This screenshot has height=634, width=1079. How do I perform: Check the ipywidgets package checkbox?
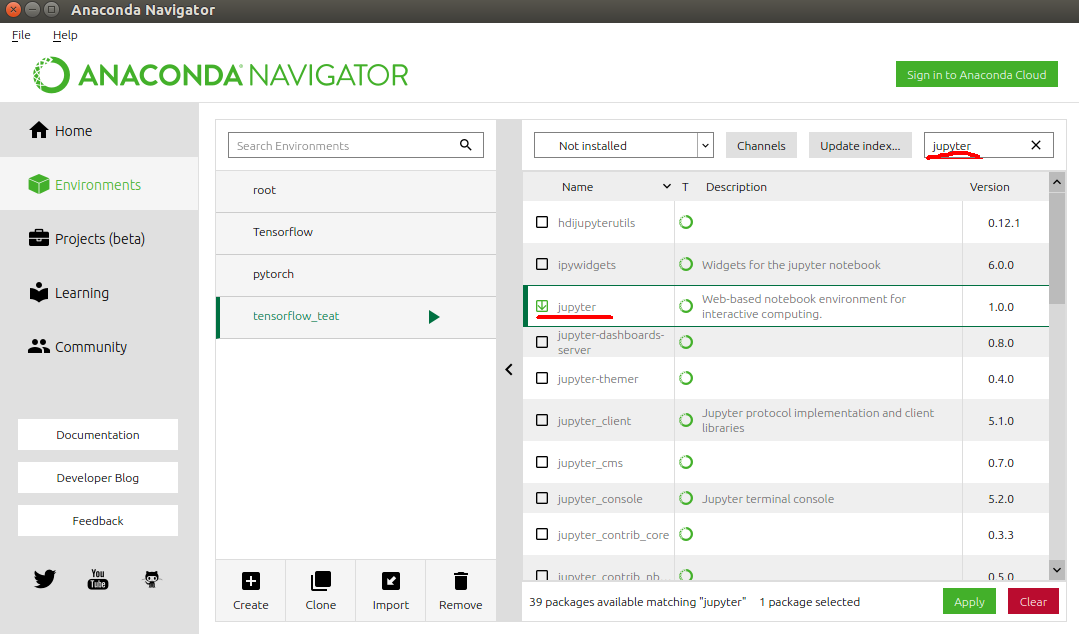click(542, 264)
